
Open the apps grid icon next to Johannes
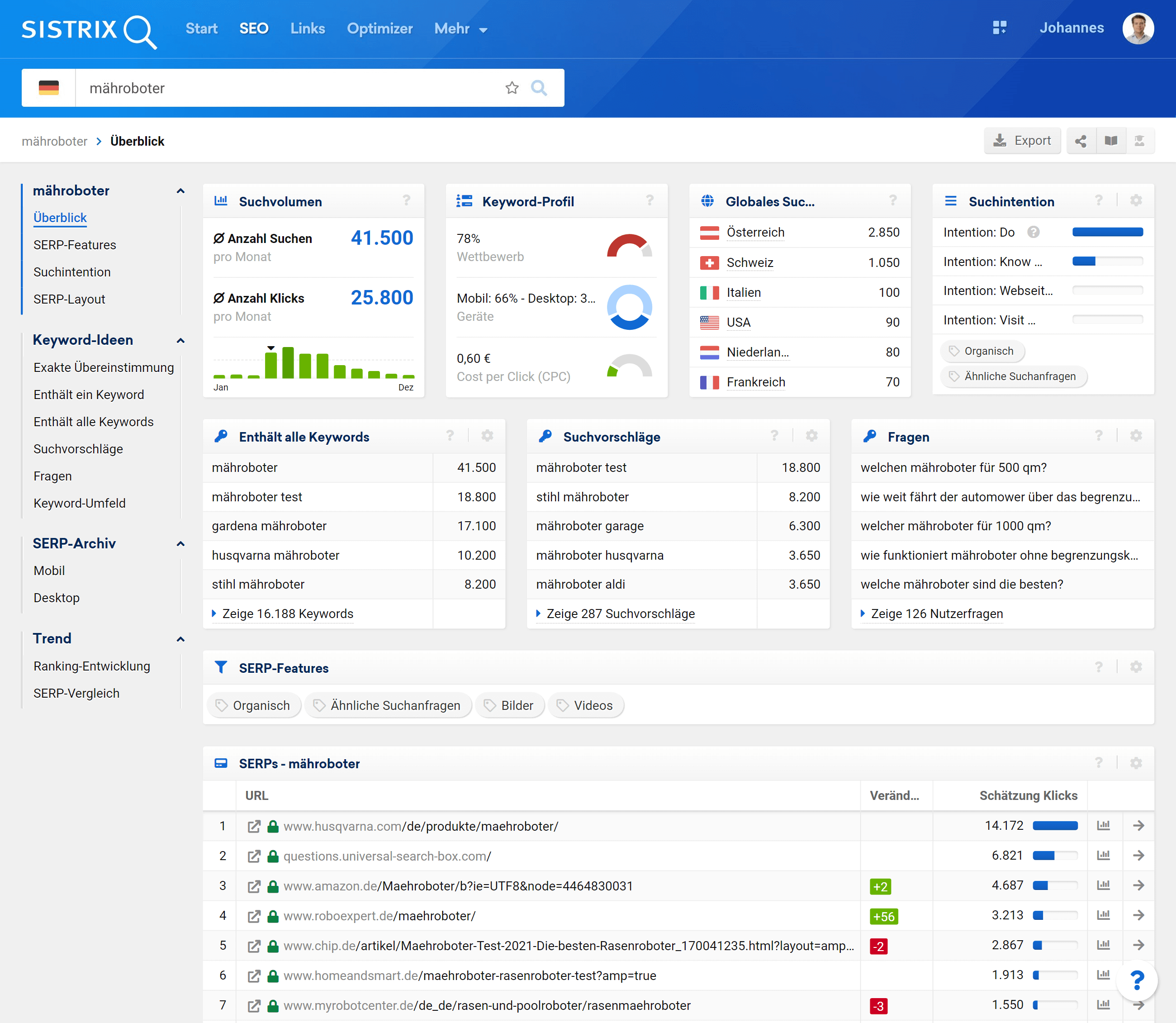point(1000,28)
